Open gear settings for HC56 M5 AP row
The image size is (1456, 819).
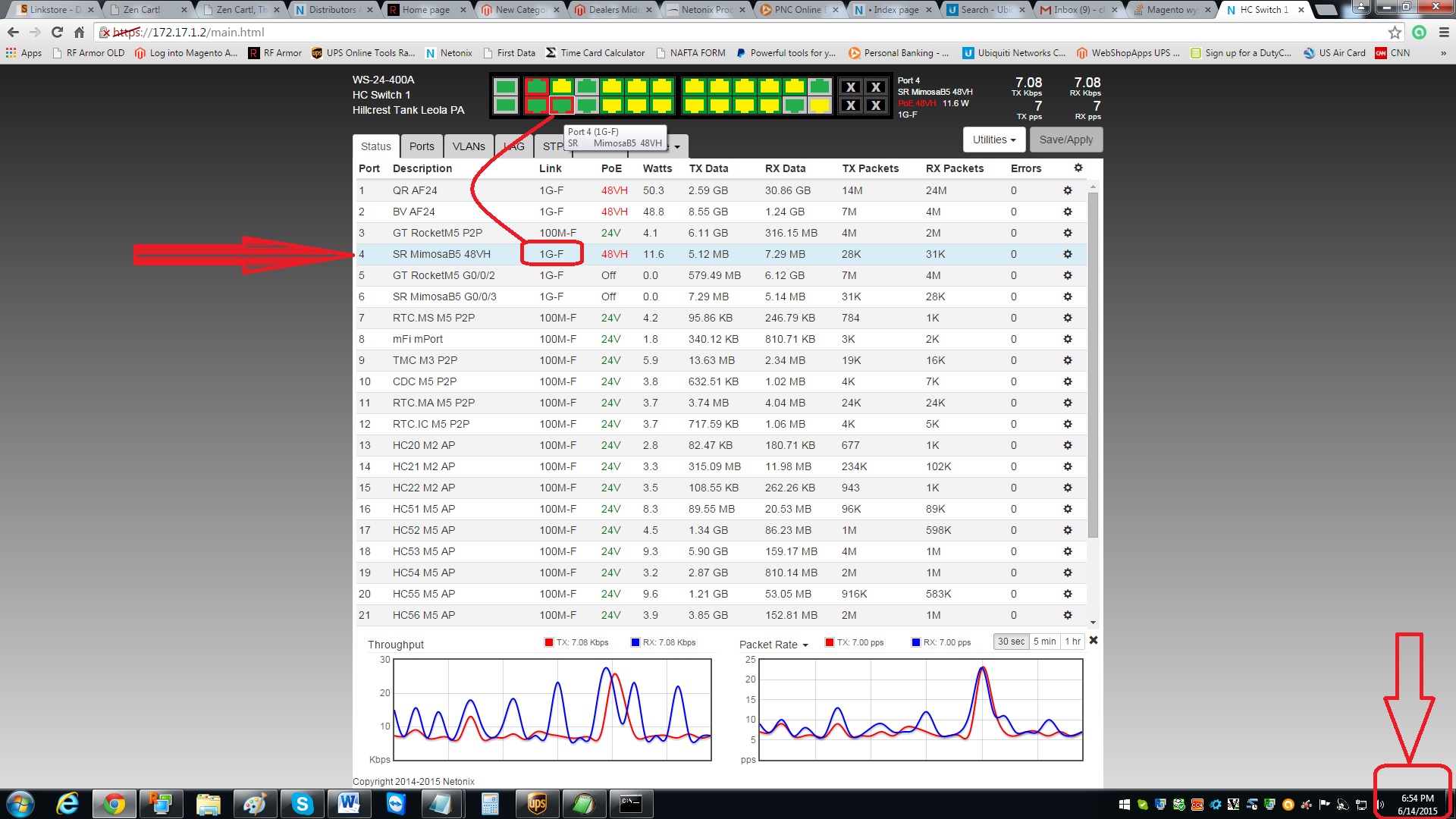coord(1068,615)
